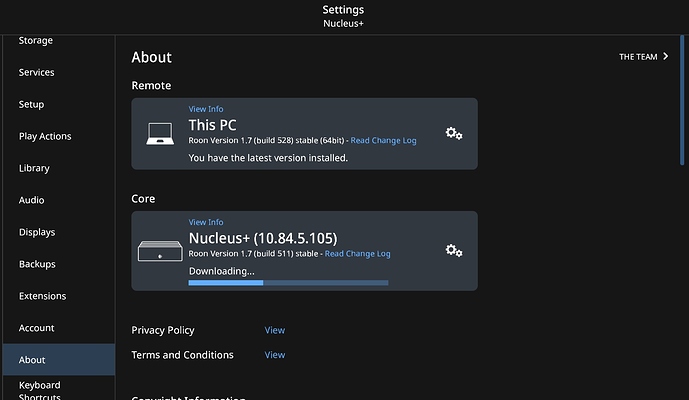Select Storage in the settings sidebar

coord(36,40)
